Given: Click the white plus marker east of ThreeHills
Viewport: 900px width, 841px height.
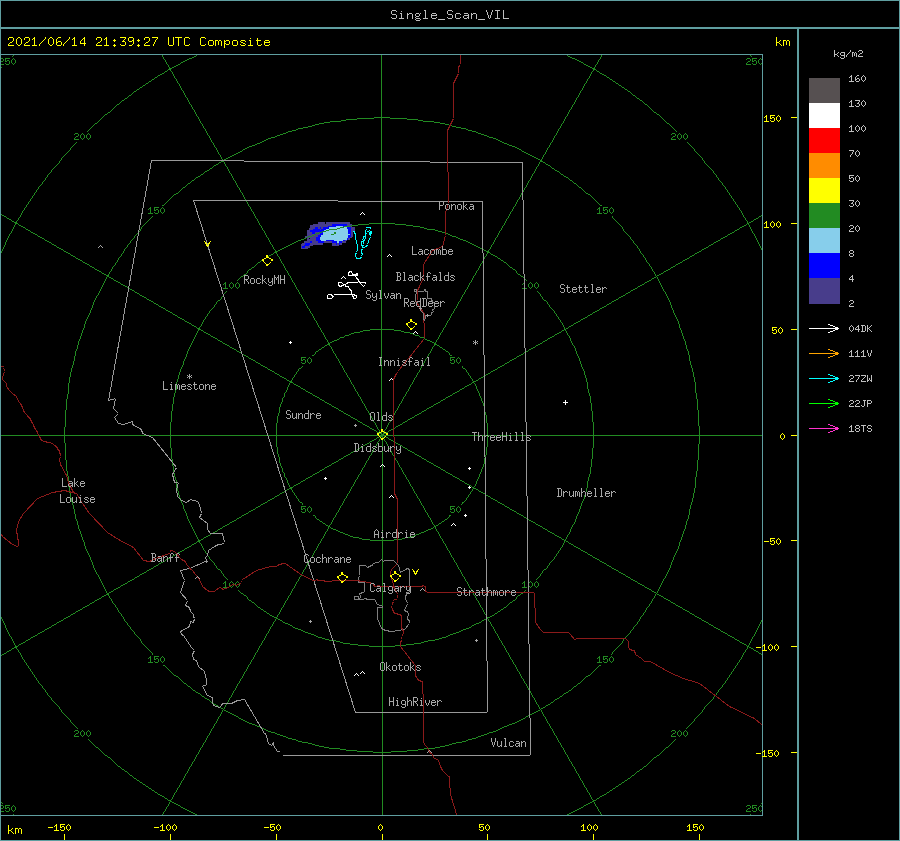Looking at the screenshot, I should tap(565, 402).
